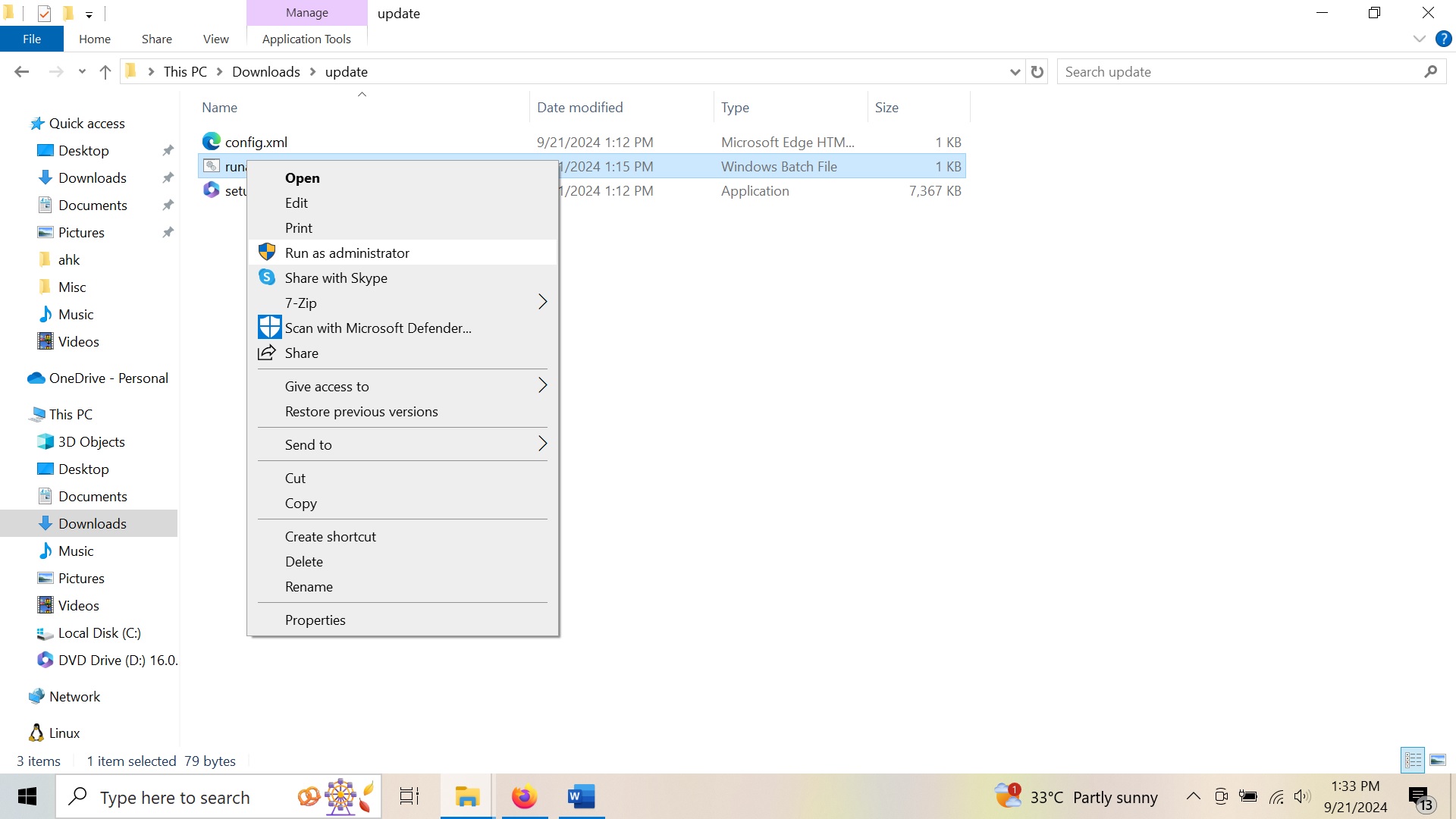Click Delete to remove the batch file
The image size is (1456, 819).
(x=305, y=562)
